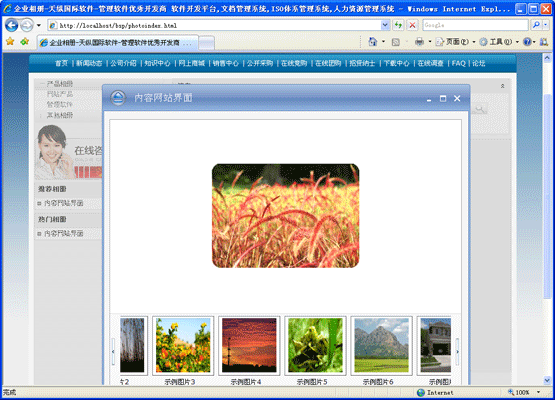Select the 示例图片4 sunset thumbnail

tap(249, 345)
